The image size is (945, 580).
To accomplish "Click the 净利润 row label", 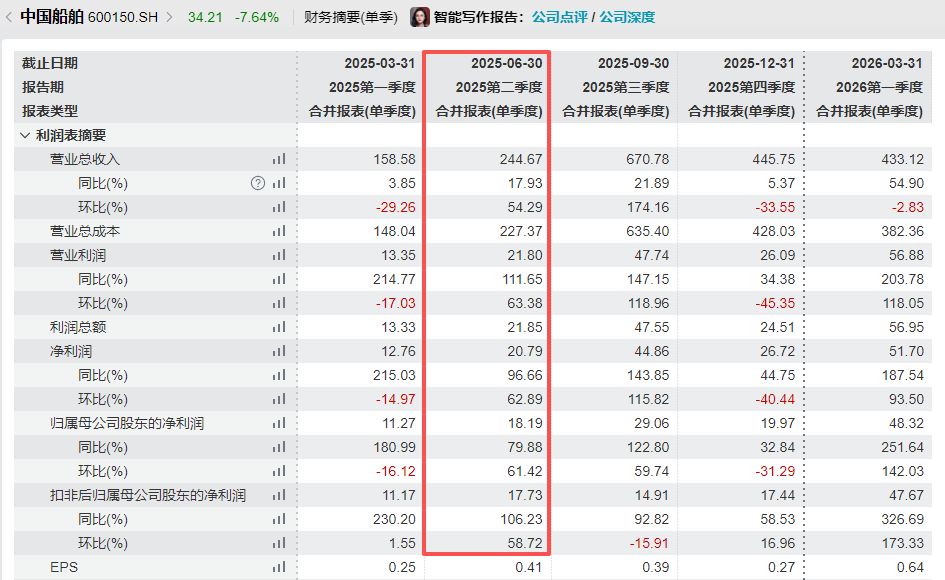I will [x=71, y=351].
